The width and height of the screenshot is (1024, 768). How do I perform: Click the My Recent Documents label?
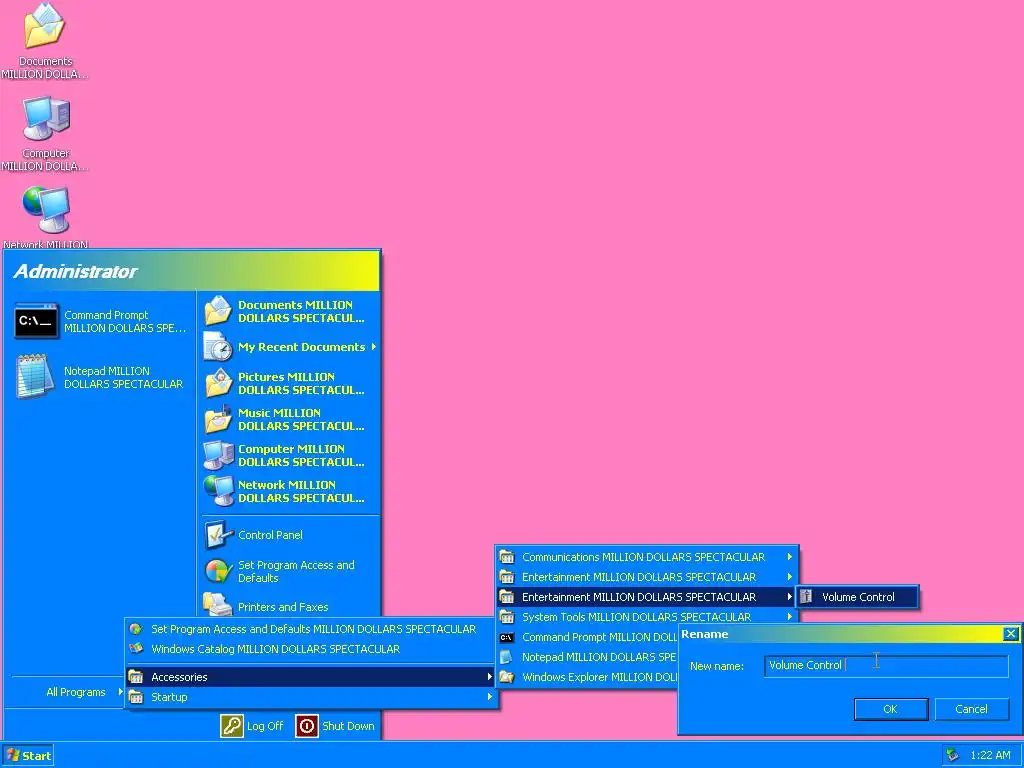point(301,347)
